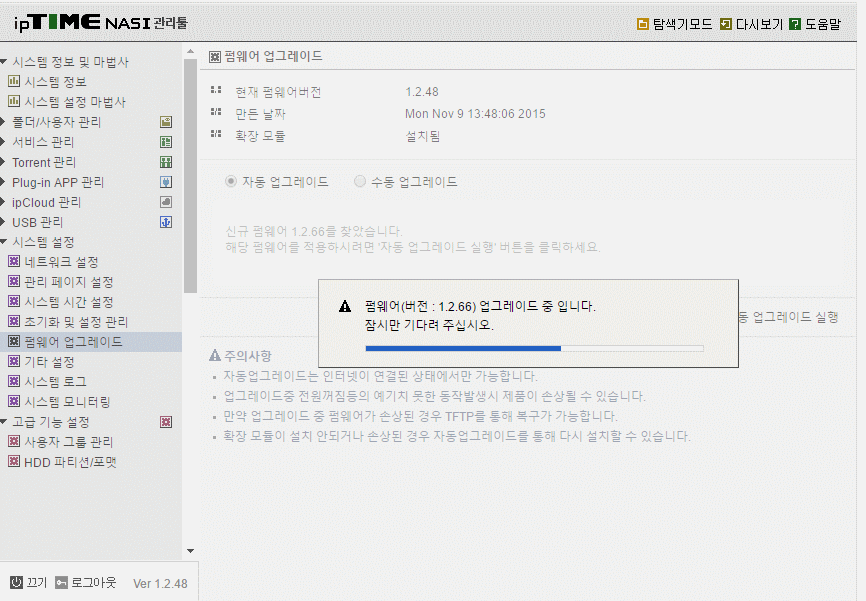
Task: Click the 서비스 관리 service icon
Action: point(166,142)
